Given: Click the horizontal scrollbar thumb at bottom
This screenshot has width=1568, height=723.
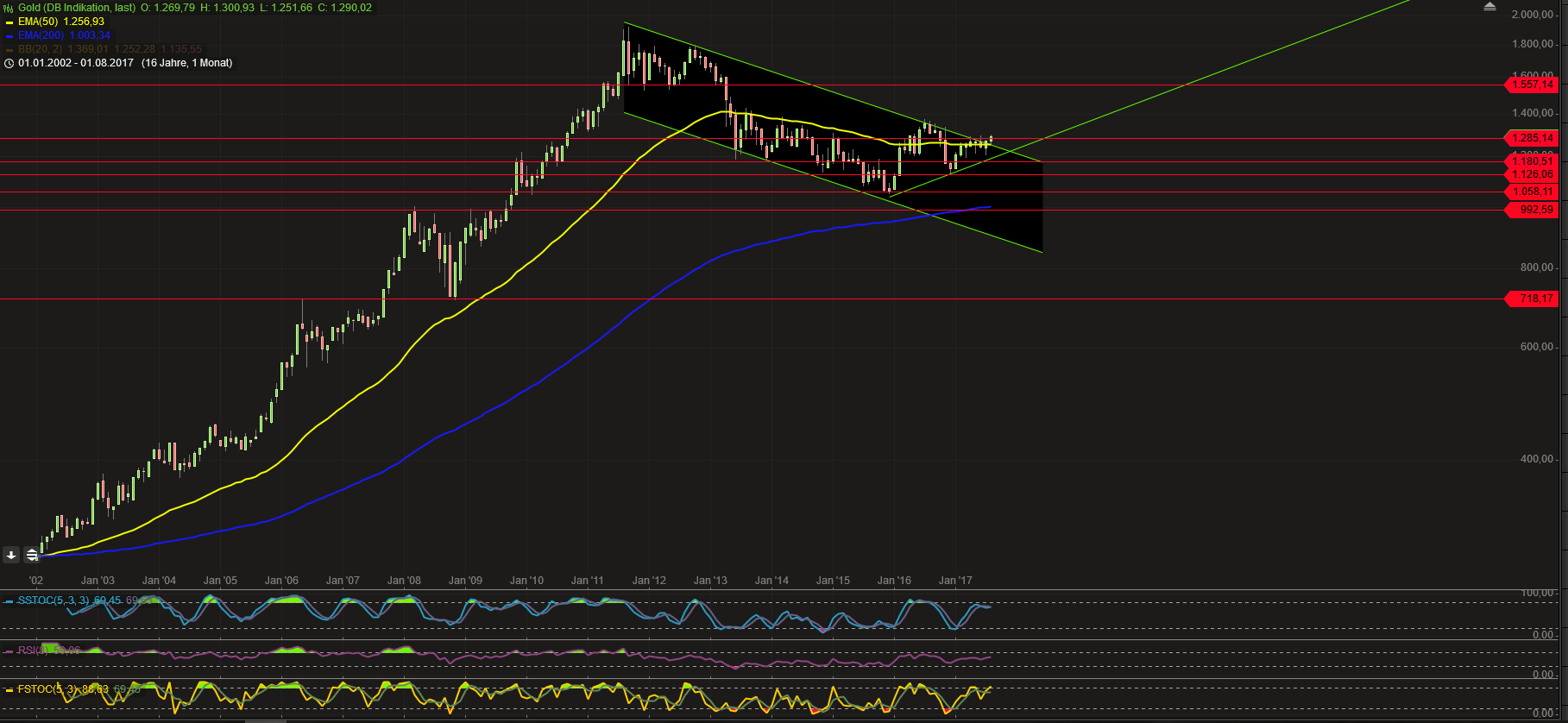Looking at the screenshot, I should 265,720.
